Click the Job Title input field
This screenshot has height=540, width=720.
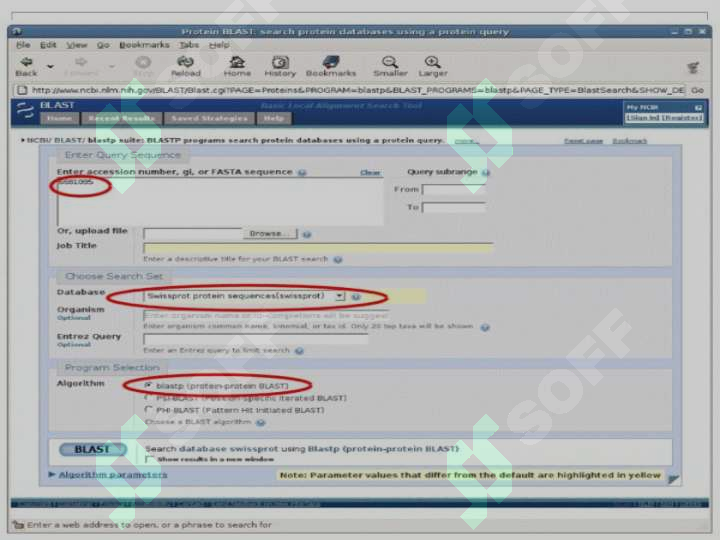[x=318, y=248]
